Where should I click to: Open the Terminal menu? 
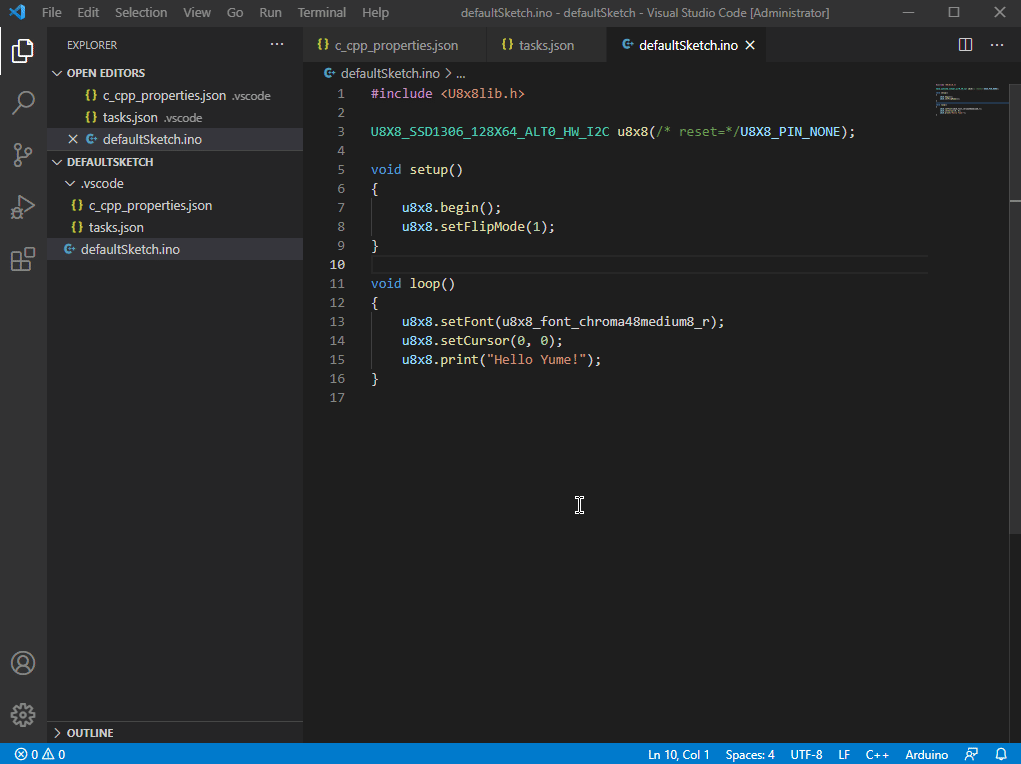click(x=321, y=12)
